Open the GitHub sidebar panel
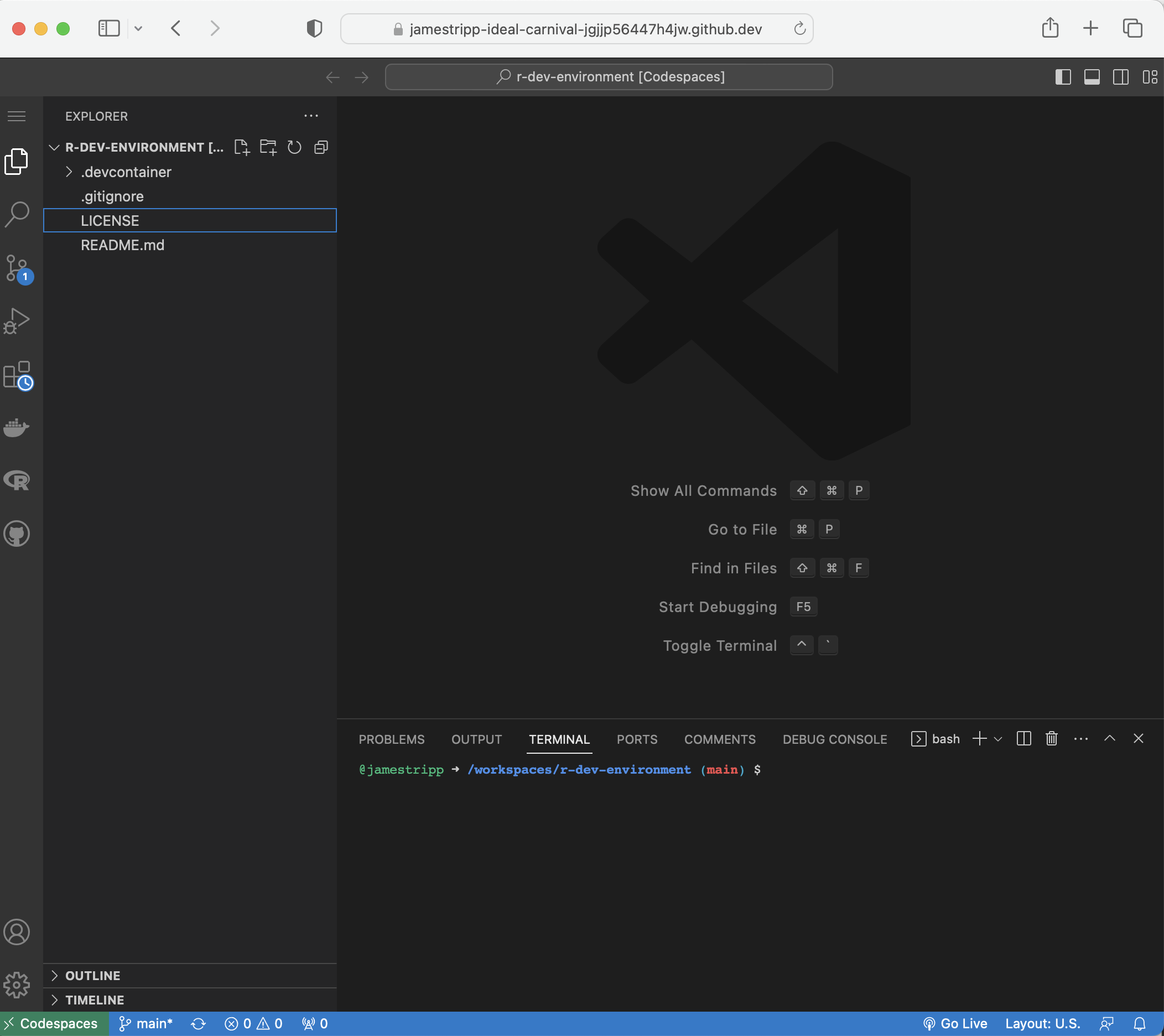The height and width of the screenshot is (1036, 1164). (17, 533)
